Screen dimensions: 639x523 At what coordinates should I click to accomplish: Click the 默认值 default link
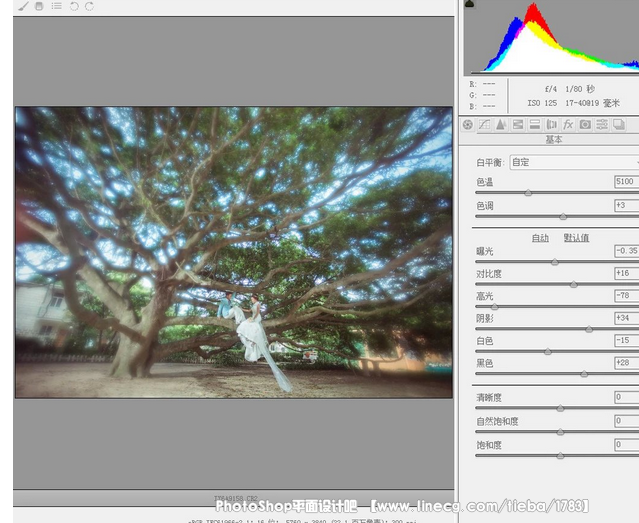click(x=576, y=238)
